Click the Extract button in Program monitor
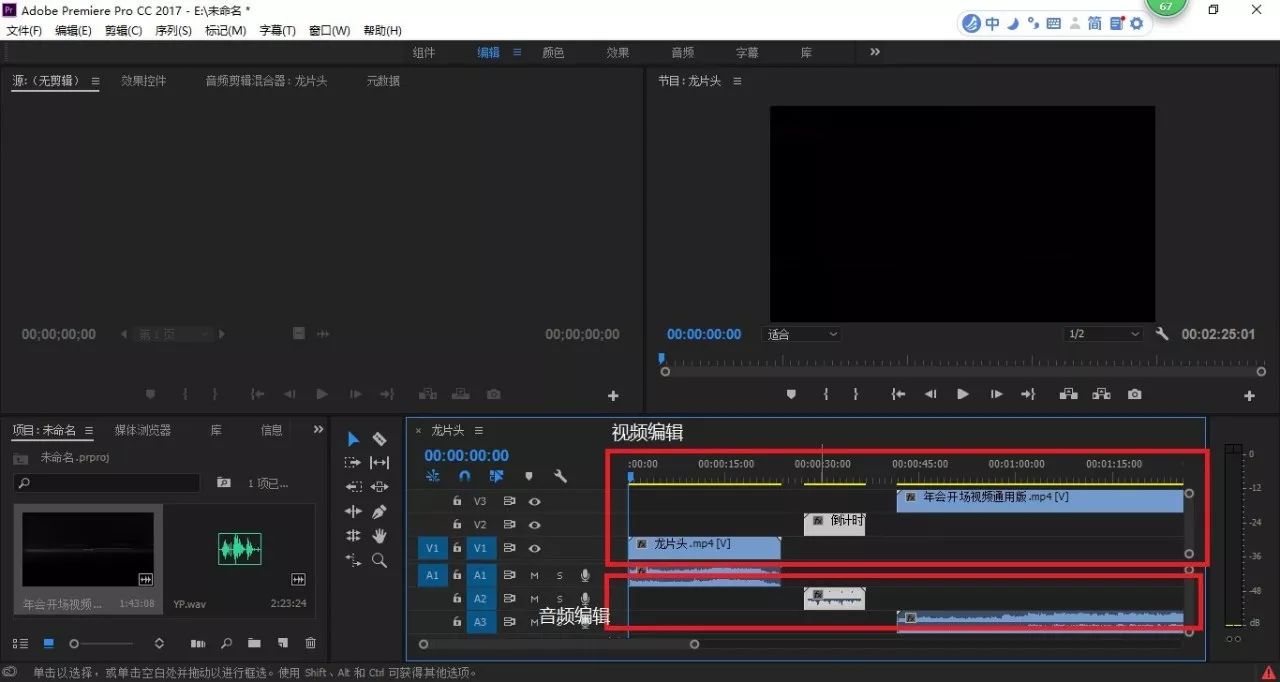Image resolution: width=1280 pixels, height=682 pixels. 1101,394
